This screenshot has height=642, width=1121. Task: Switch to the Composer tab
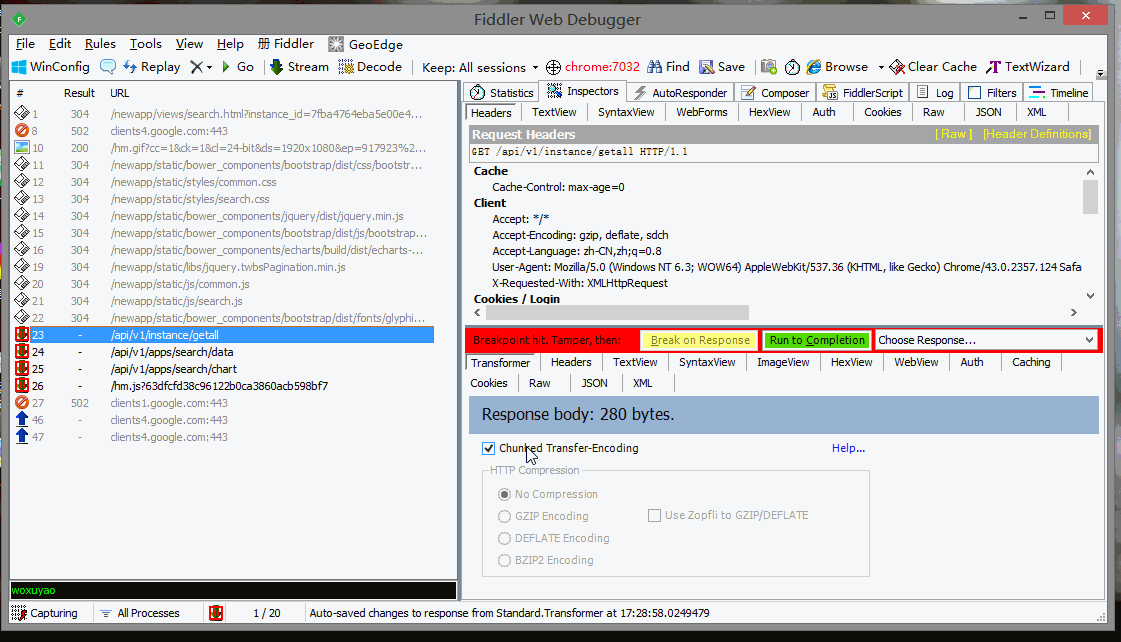tap(776, 93)
